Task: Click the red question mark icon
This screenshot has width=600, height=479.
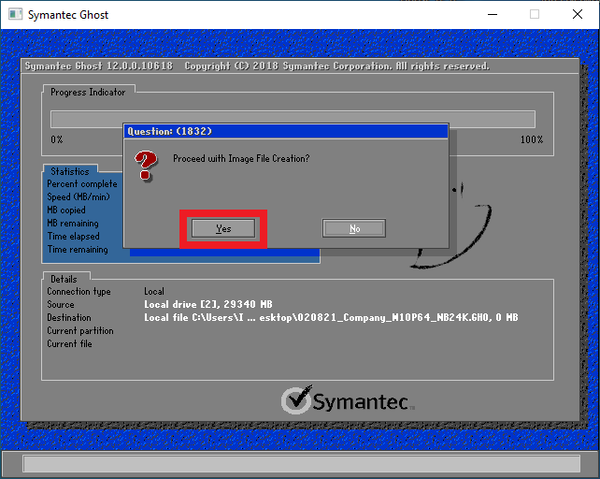Action: point(145,165)
